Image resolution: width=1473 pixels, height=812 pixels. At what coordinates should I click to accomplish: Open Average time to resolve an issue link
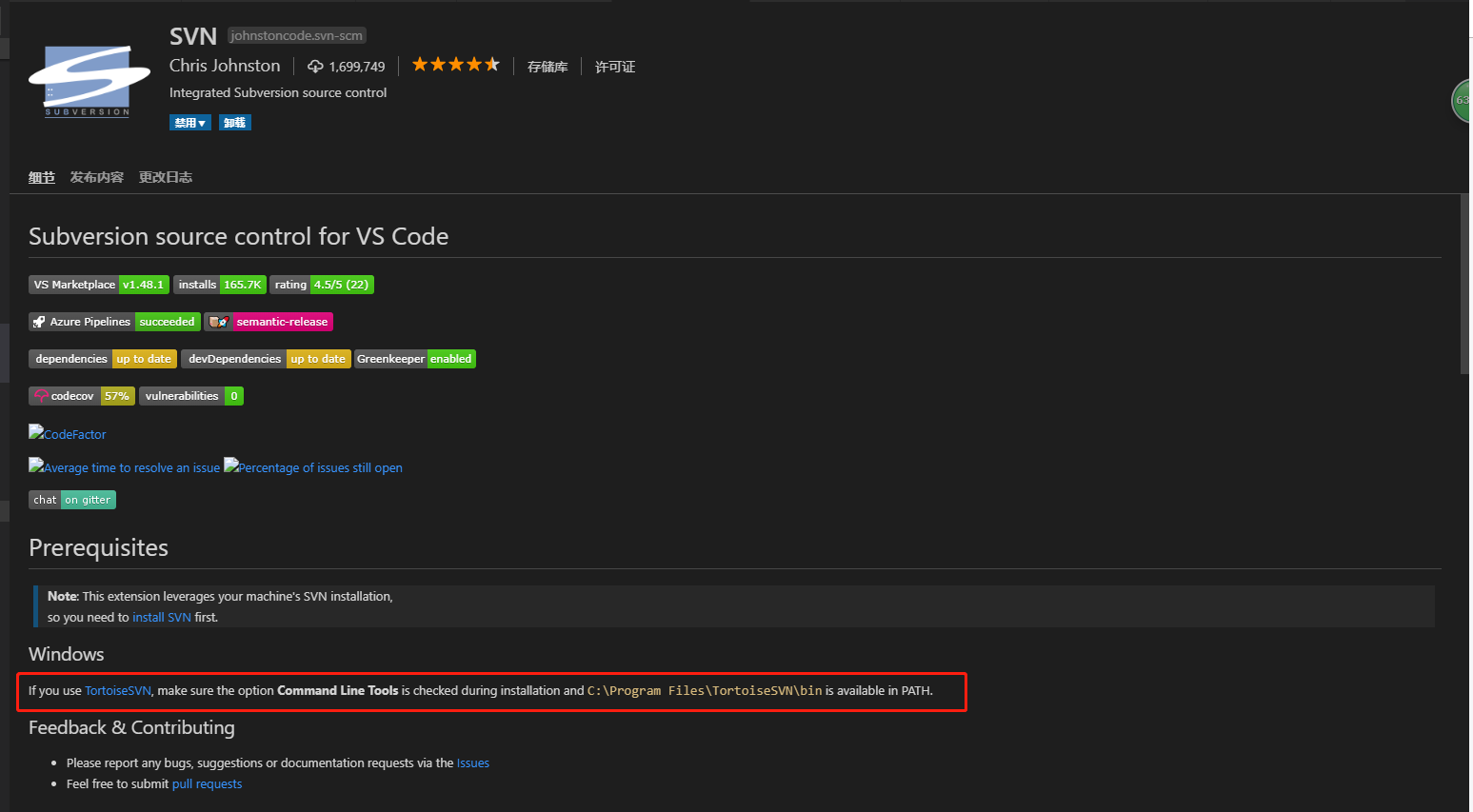click(x=125, y=466)
